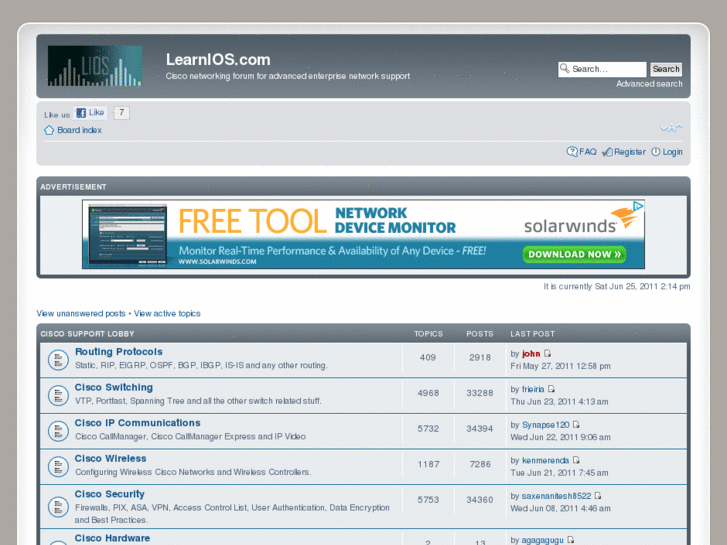Click the search magnifier icon

pos(565,69)
